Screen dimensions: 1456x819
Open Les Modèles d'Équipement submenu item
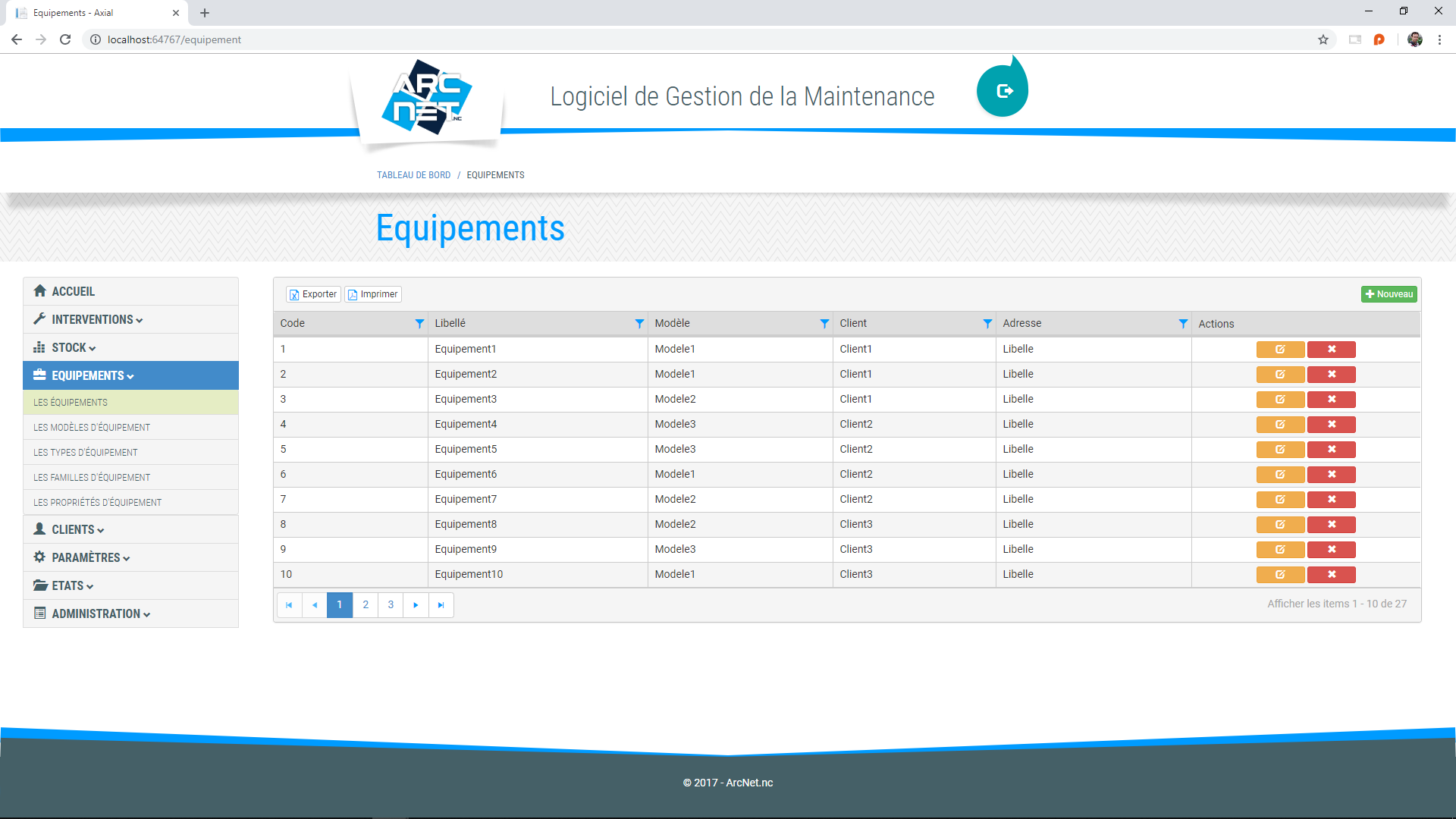pyautogui.click(x=92, y=428)
